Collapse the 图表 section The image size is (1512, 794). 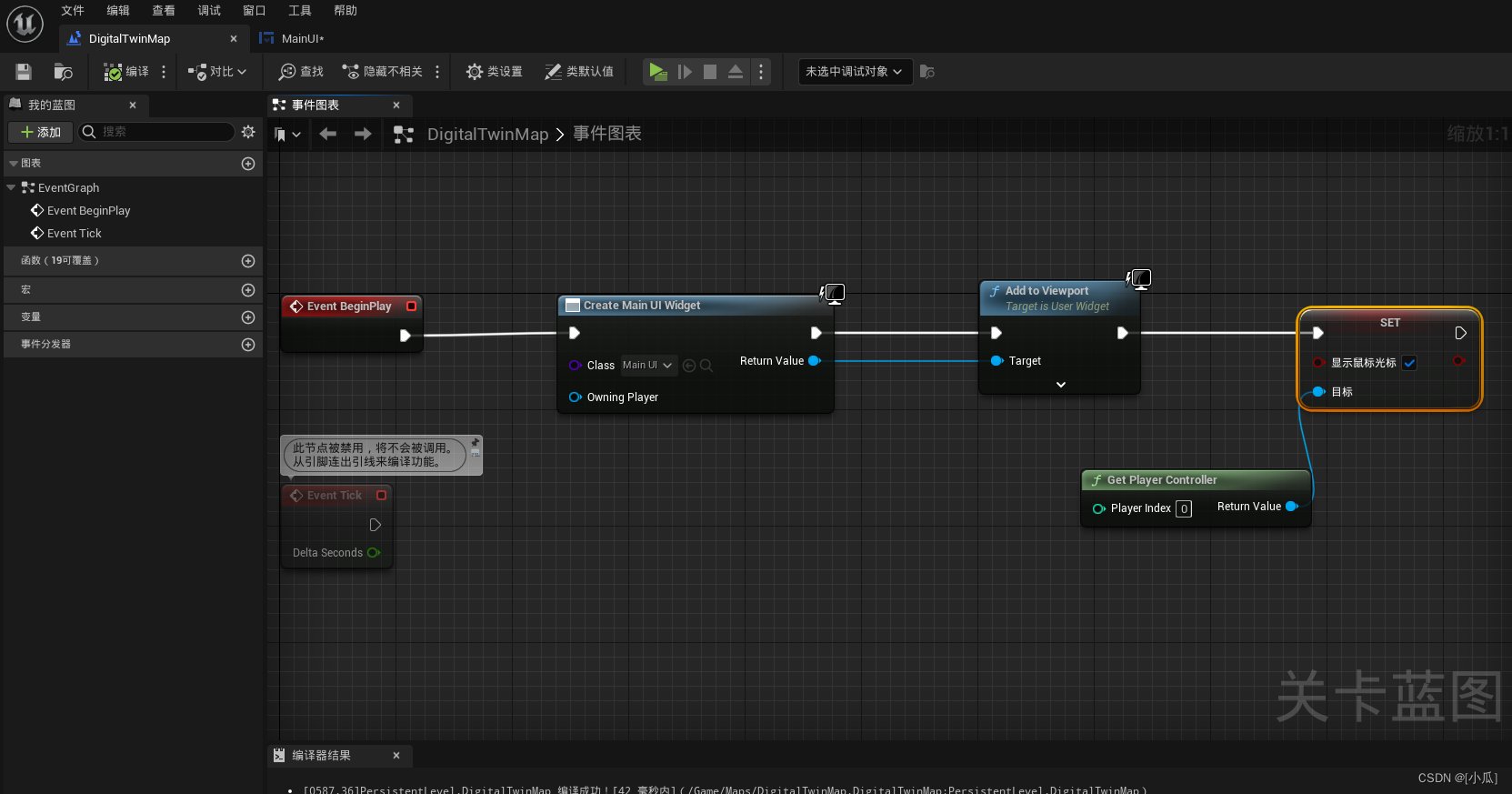pyautogui.click(x=14, y=164)
